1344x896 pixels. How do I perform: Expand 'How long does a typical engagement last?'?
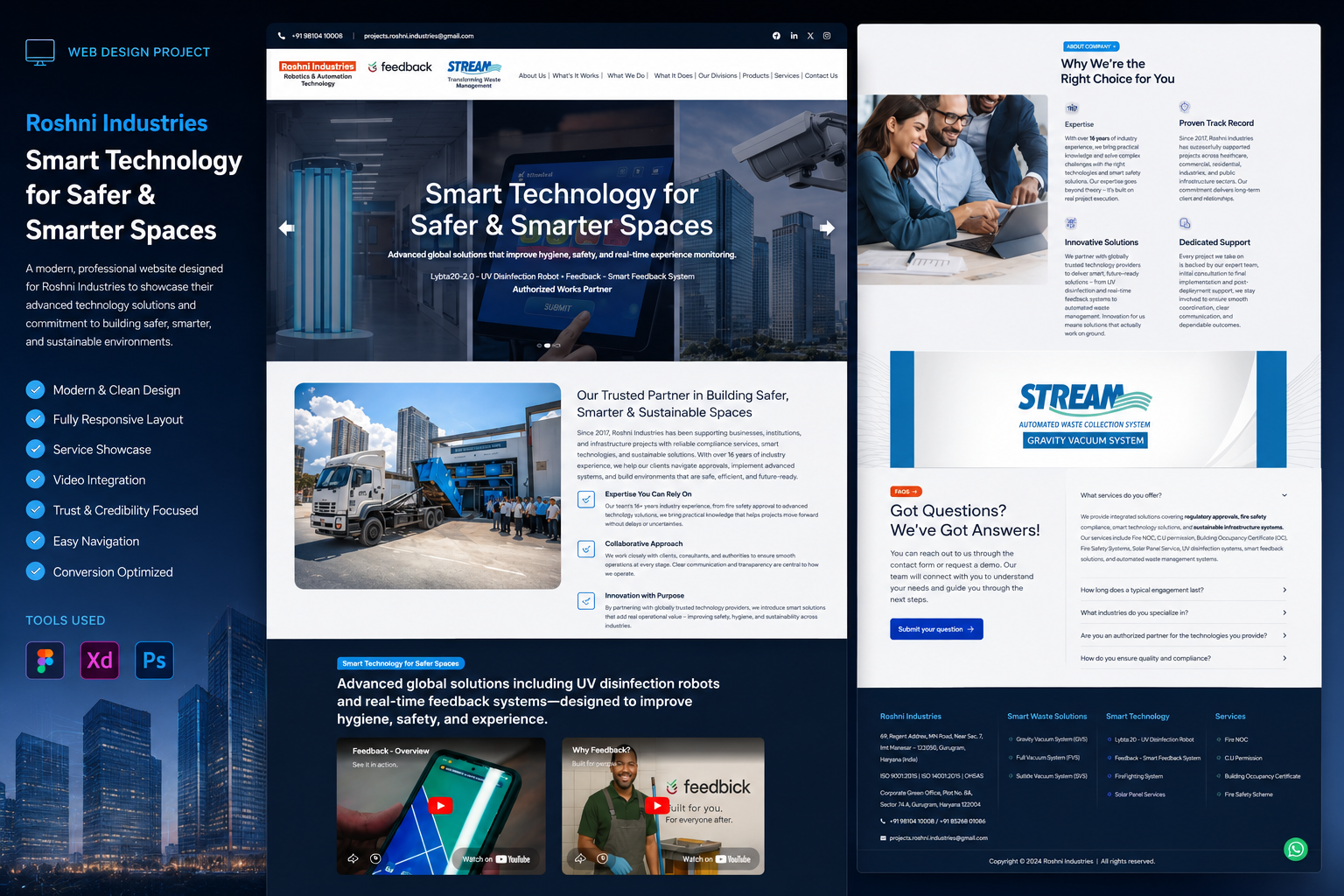pyautogui.click(x=1183, y=590)
